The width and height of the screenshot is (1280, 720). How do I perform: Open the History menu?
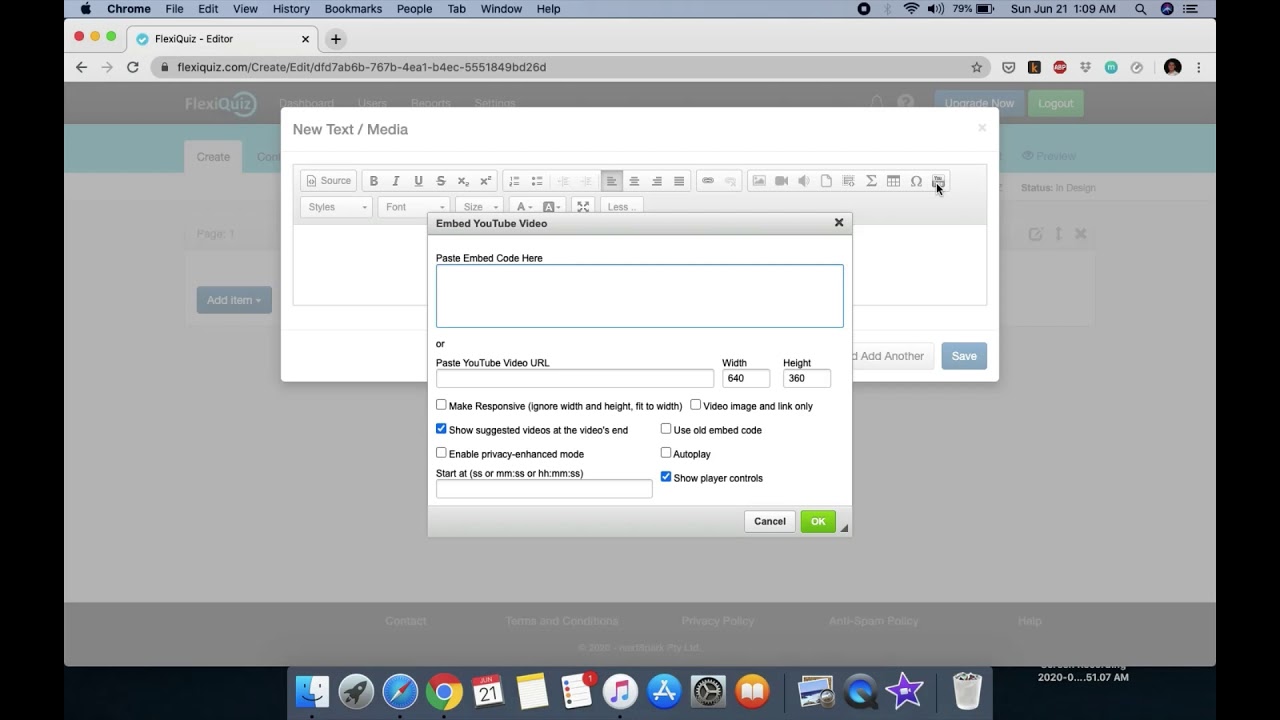(291, 9)
